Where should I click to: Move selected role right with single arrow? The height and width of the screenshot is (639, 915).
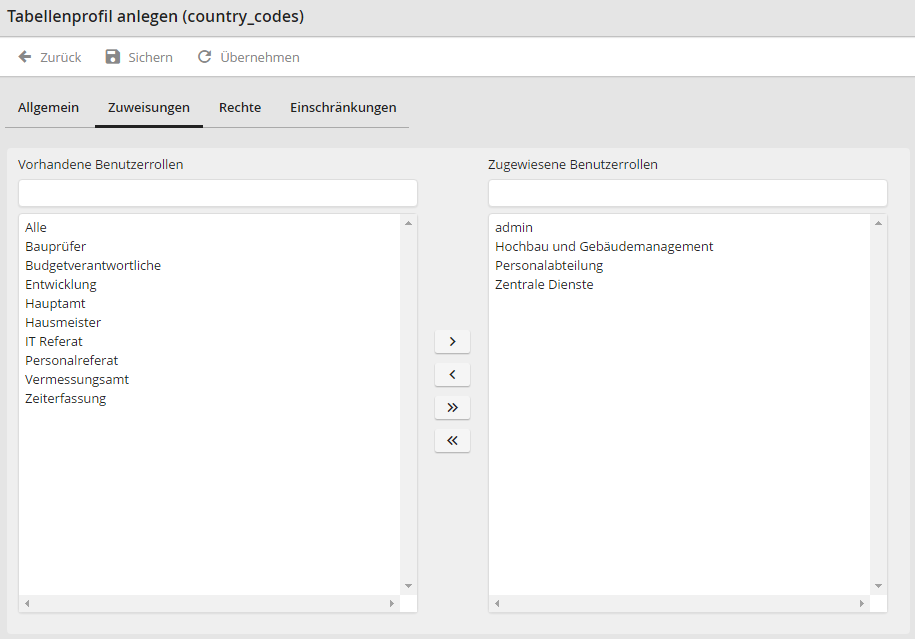click(452, 342)
